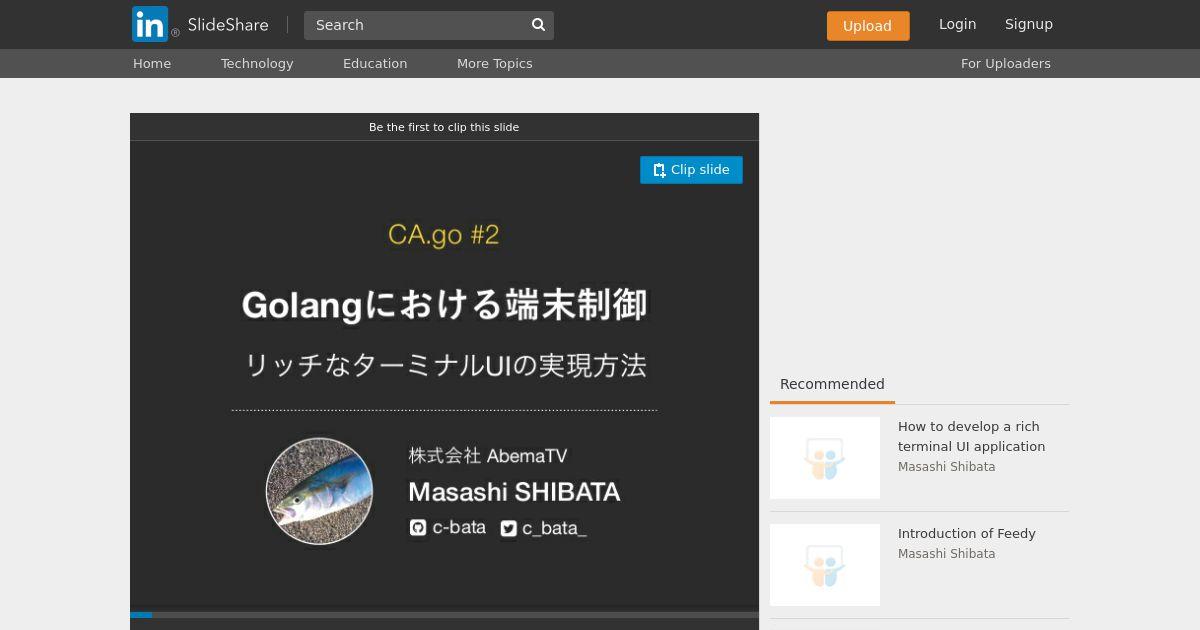This screenshot has height=630, width=1200.
Task: Click the 'c_bata_' Twitter handle text
Action: (x=554, y=528)
